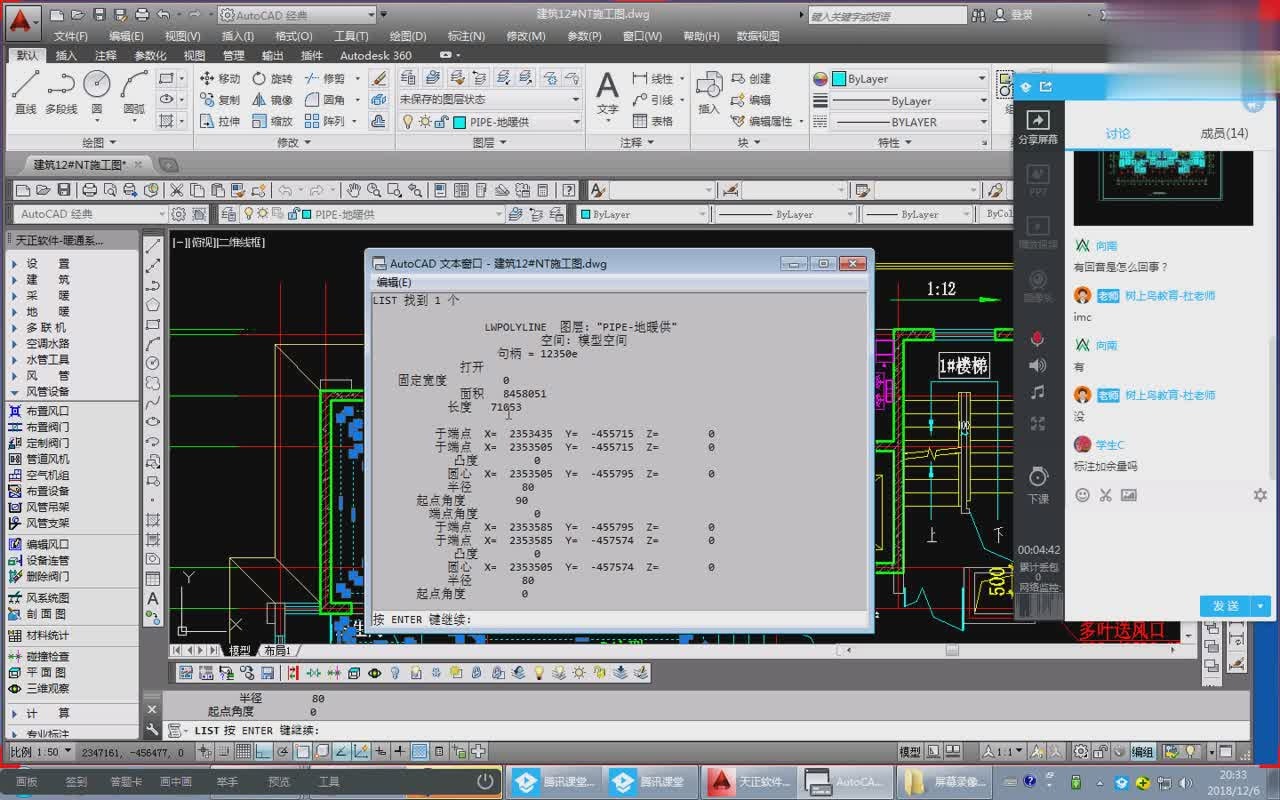Screen dimensions: 1280x800
Task: Click the 移动 move tool
Action: point(219,78)
